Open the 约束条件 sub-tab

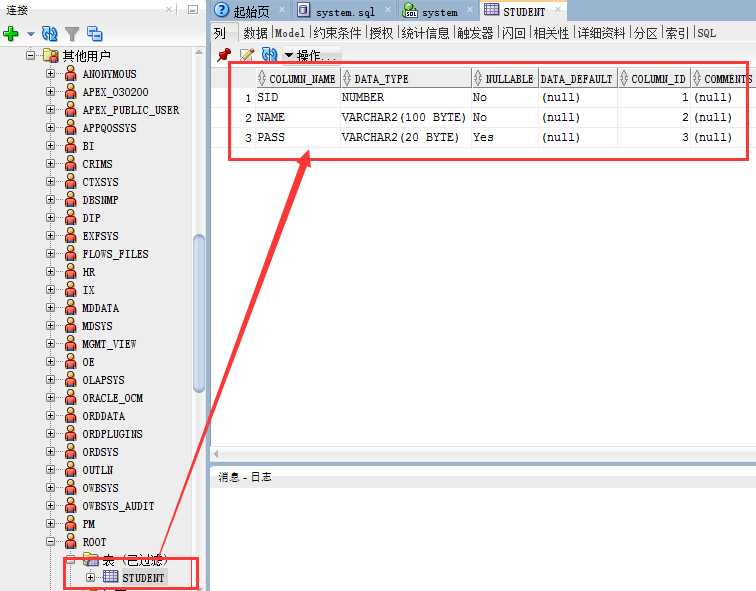(337, 33)
